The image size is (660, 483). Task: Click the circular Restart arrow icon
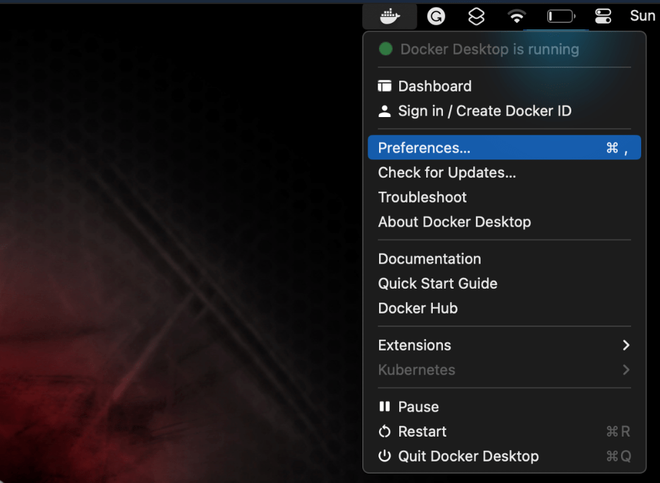[384, 432]
